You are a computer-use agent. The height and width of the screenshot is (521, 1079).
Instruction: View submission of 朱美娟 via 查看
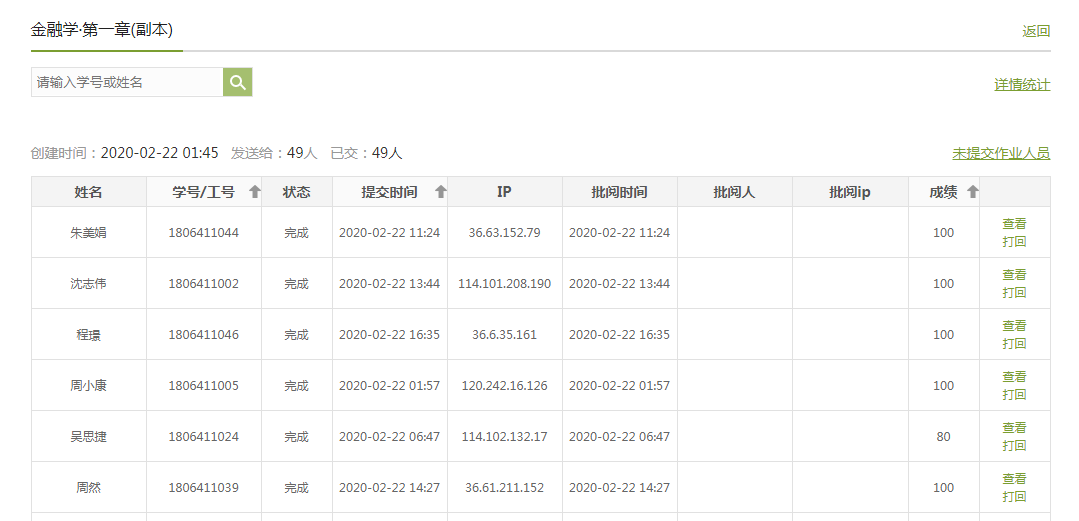click(x=1014, y=224)
